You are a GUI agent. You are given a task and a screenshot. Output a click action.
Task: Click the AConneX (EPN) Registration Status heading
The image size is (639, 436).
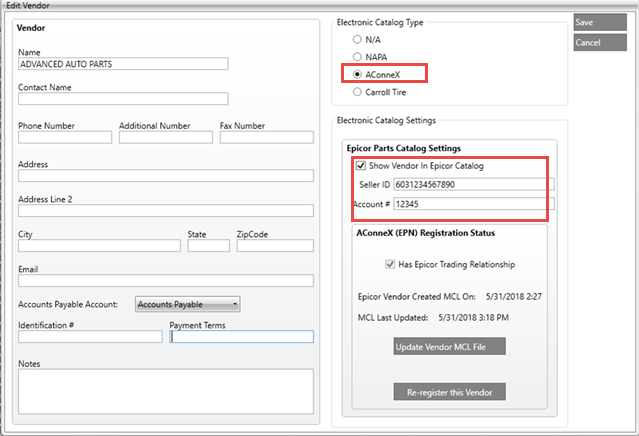tap(425, 233)
